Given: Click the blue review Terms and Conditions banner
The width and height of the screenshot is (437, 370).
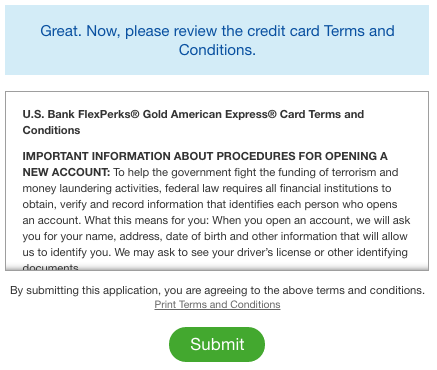Looking at the screenshot, I should pyautogui.click(x=217, y=40).
